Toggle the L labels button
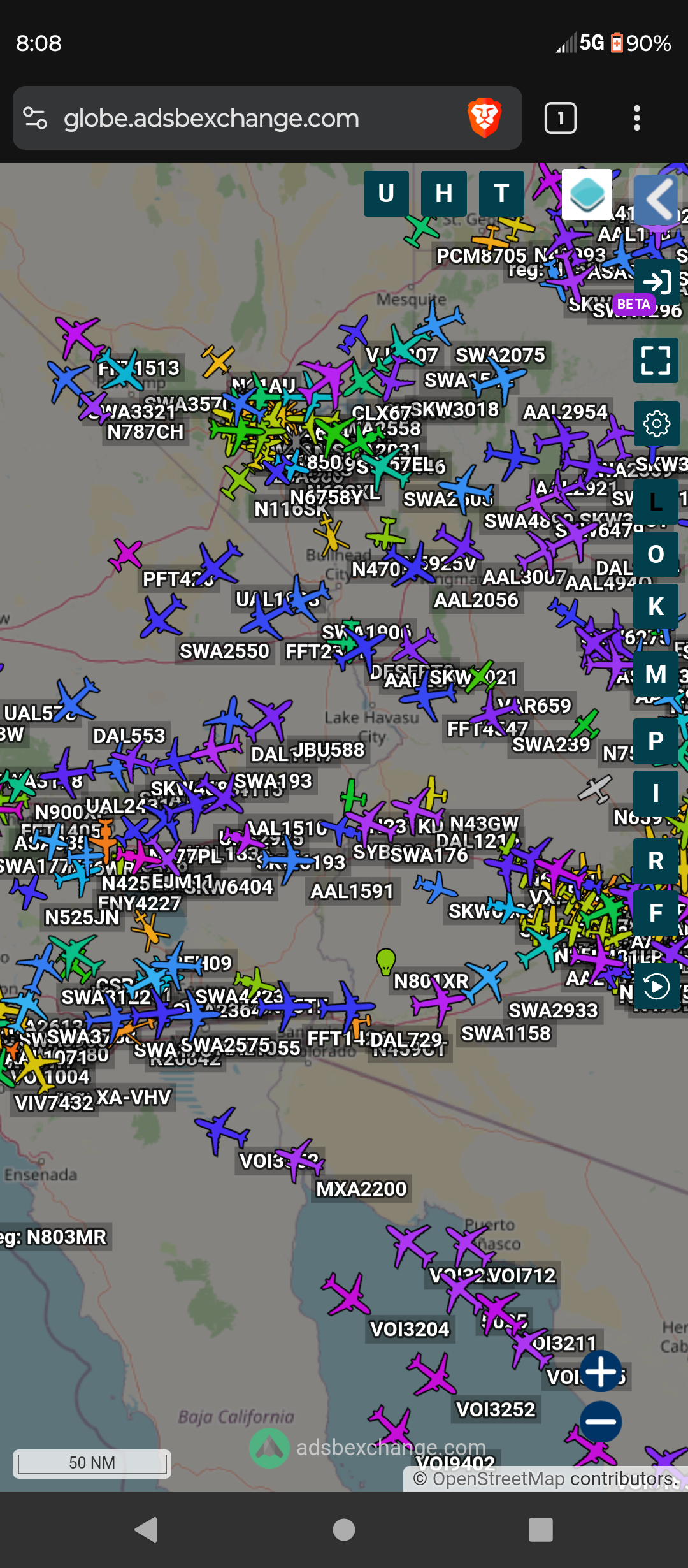Screen dimensions: 688x1568 pos(656,502)
